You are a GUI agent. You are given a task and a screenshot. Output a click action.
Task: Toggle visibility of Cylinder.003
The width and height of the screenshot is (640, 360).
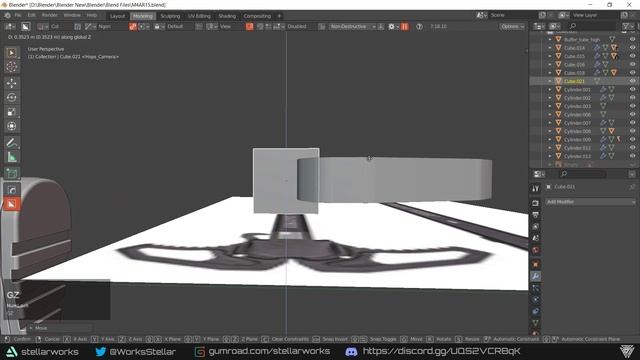point(632,106)
